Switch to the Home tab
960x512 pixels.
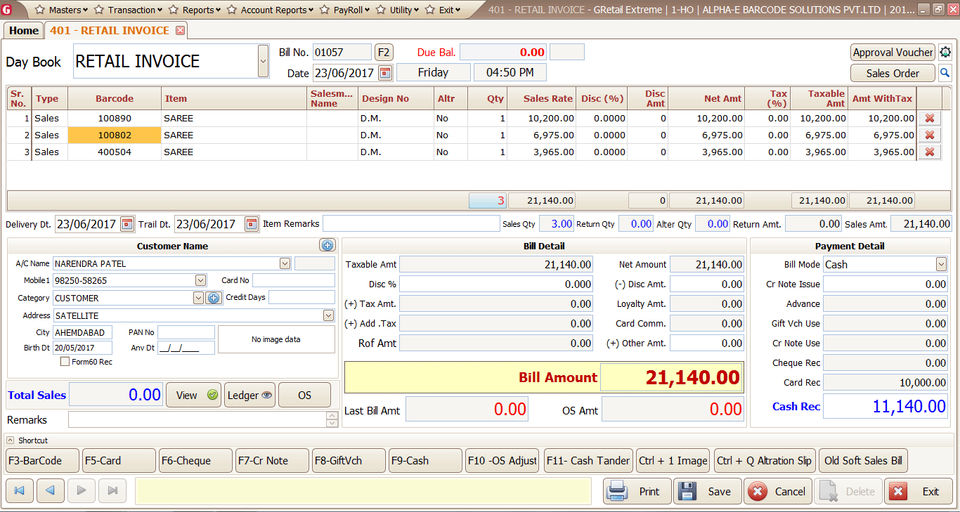pyautogui.click(x=24, y=30)
